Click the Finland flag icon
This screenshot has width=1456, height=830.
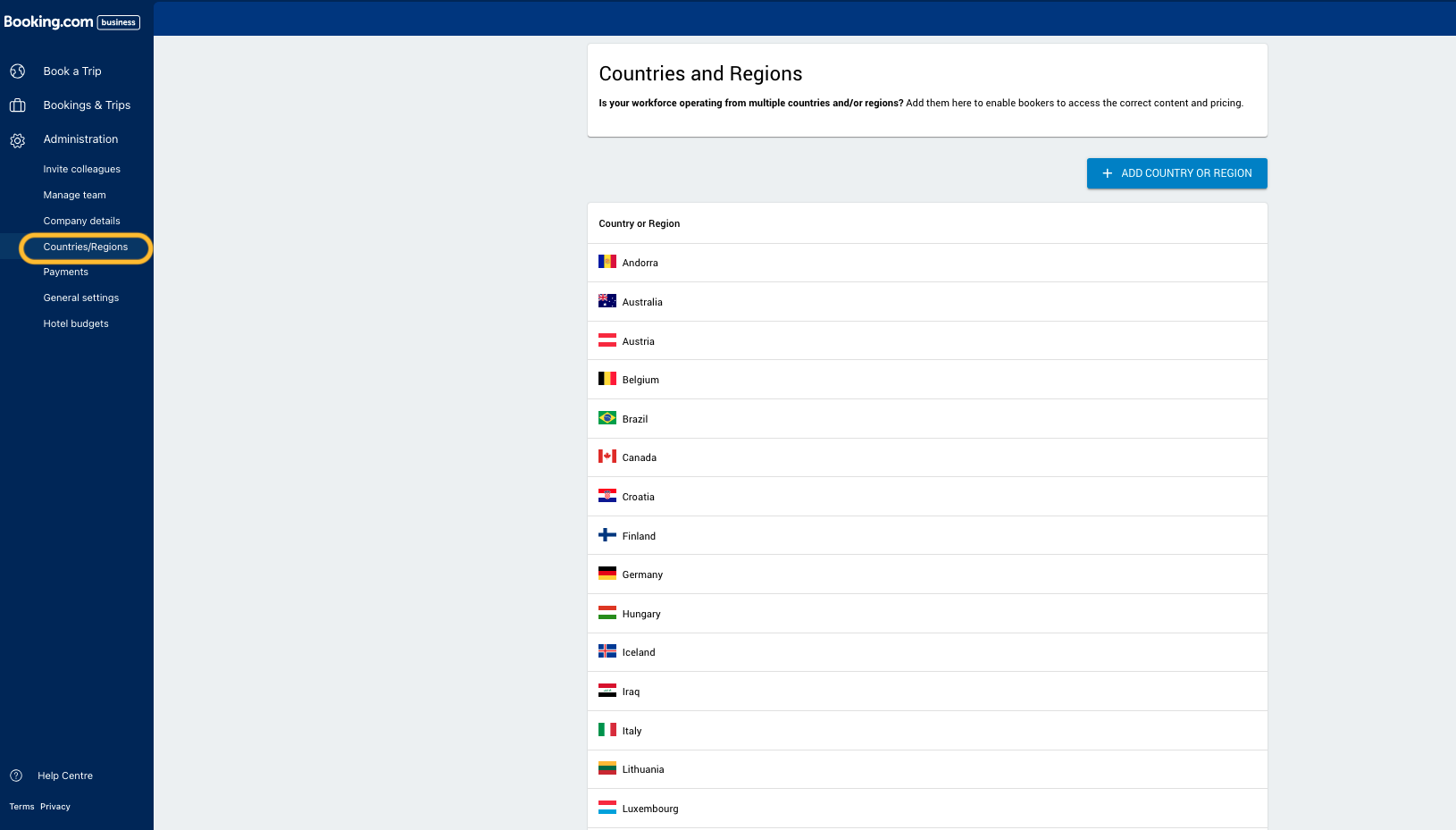607,535
